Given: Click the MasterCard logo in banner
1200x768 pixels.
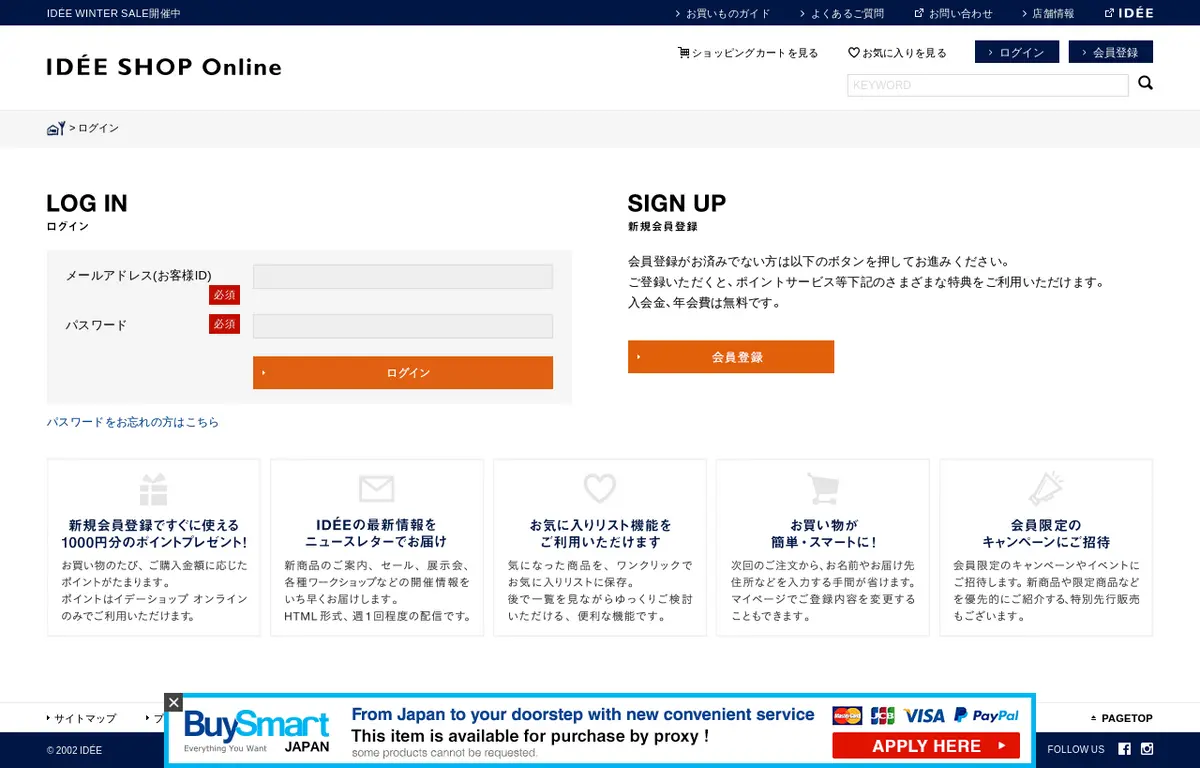Looking at the screenshot, I should [x=848, y=715].
